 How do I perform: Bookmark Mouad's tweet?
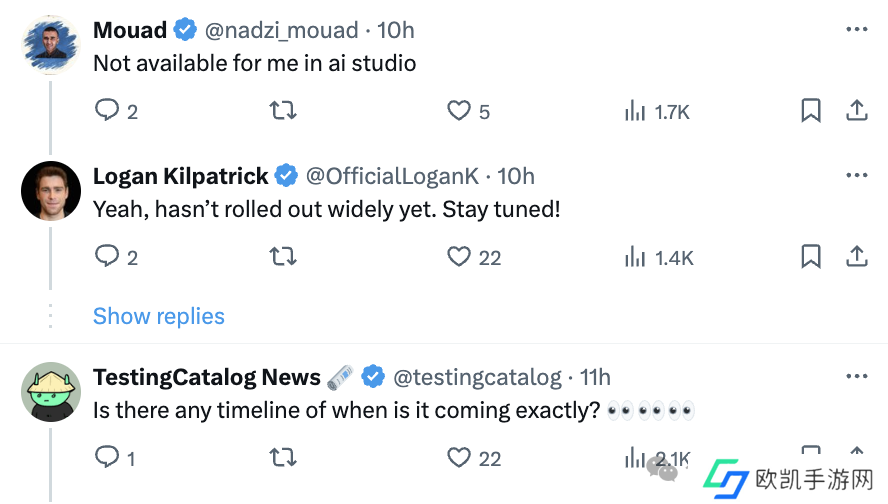point(811,110)
